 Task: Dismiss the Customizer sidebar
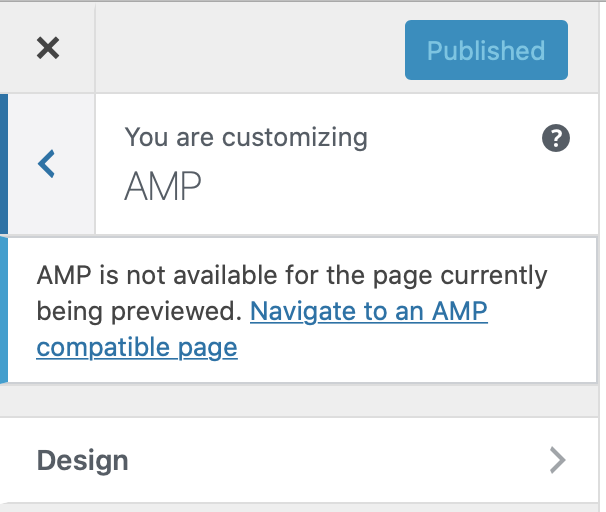point(47,48)
